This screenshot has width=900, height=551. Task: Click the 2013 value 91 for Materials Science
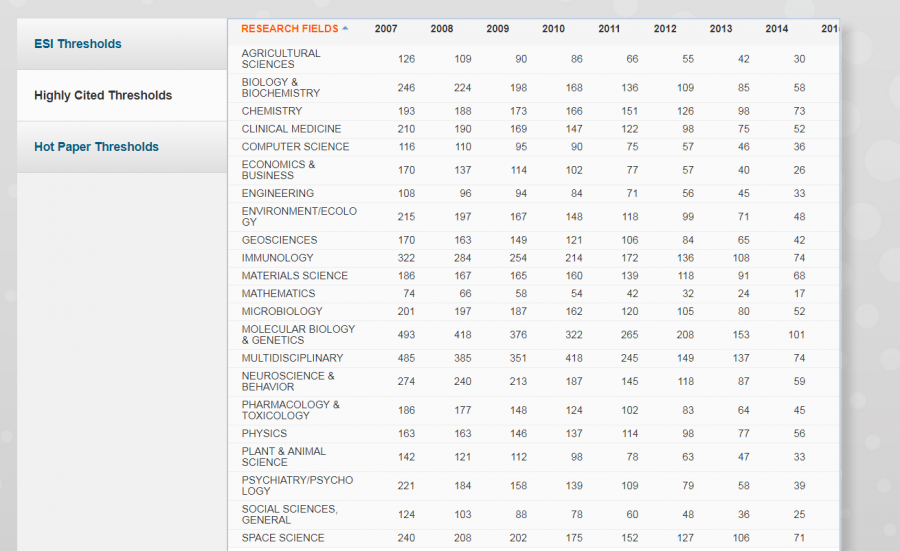tap(743, 276)
